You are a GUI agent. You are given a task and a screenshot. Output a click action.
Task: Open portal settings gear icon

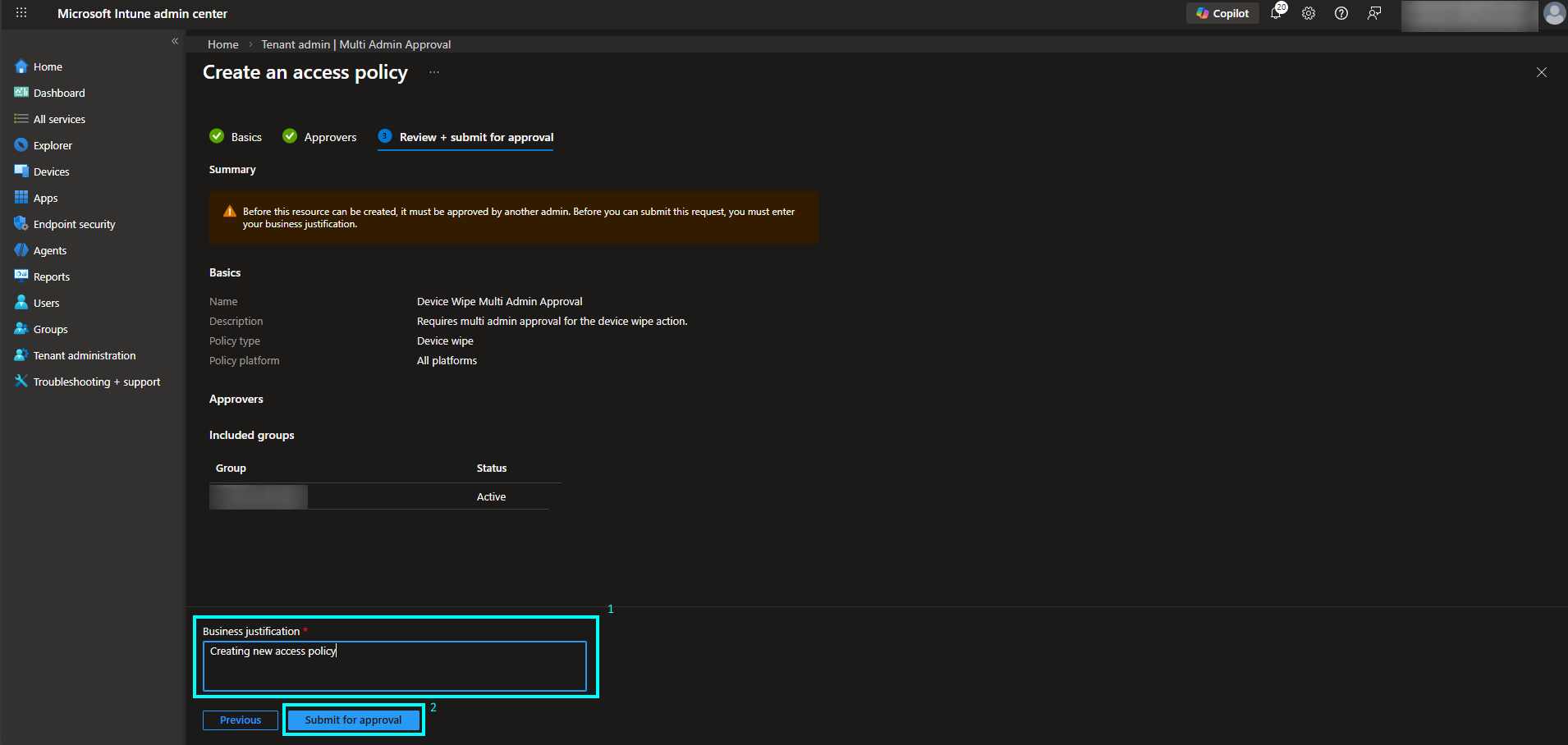[1309, 13]
